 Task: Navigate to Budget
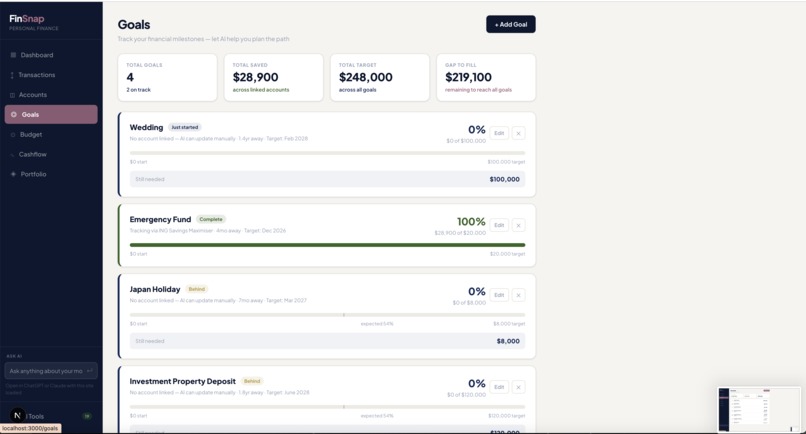(51, 135)
